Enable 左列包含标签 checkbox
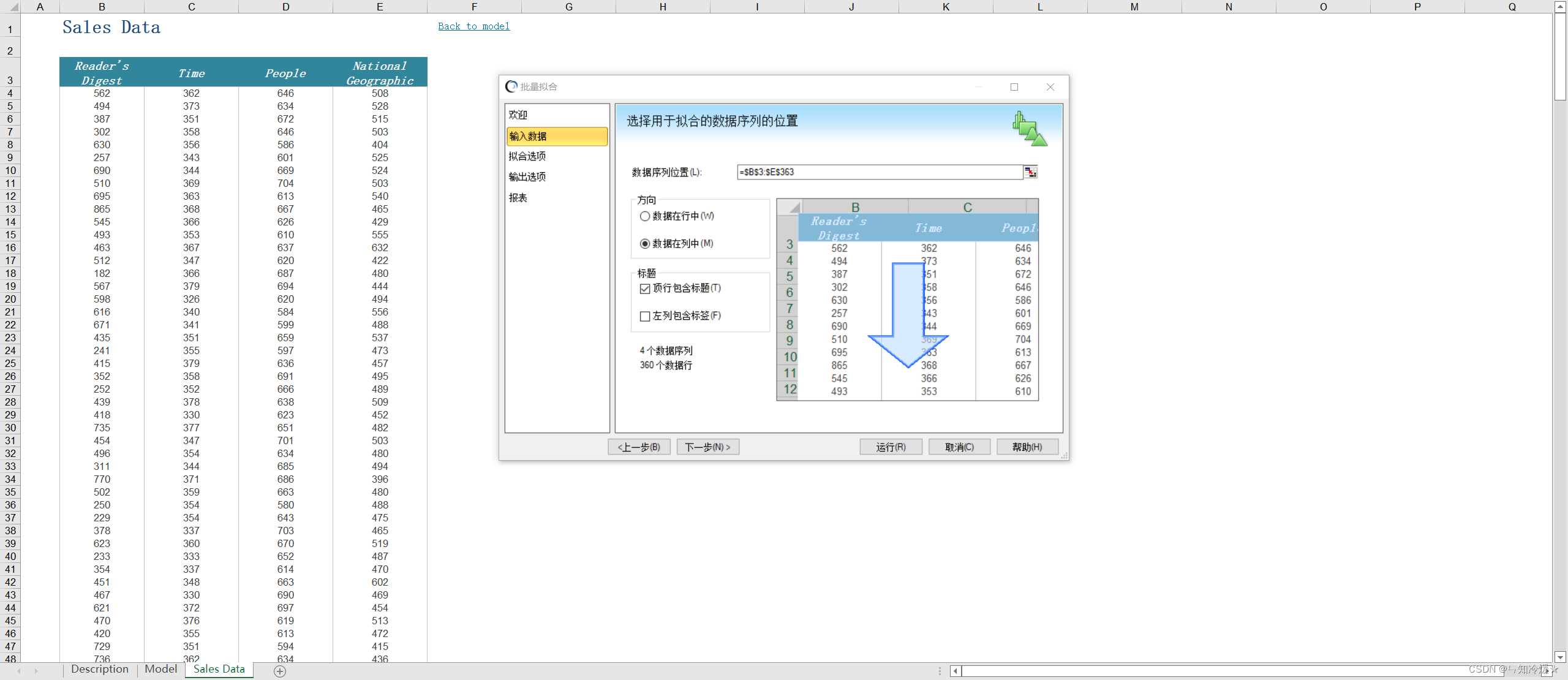 (x=644, y=316)
